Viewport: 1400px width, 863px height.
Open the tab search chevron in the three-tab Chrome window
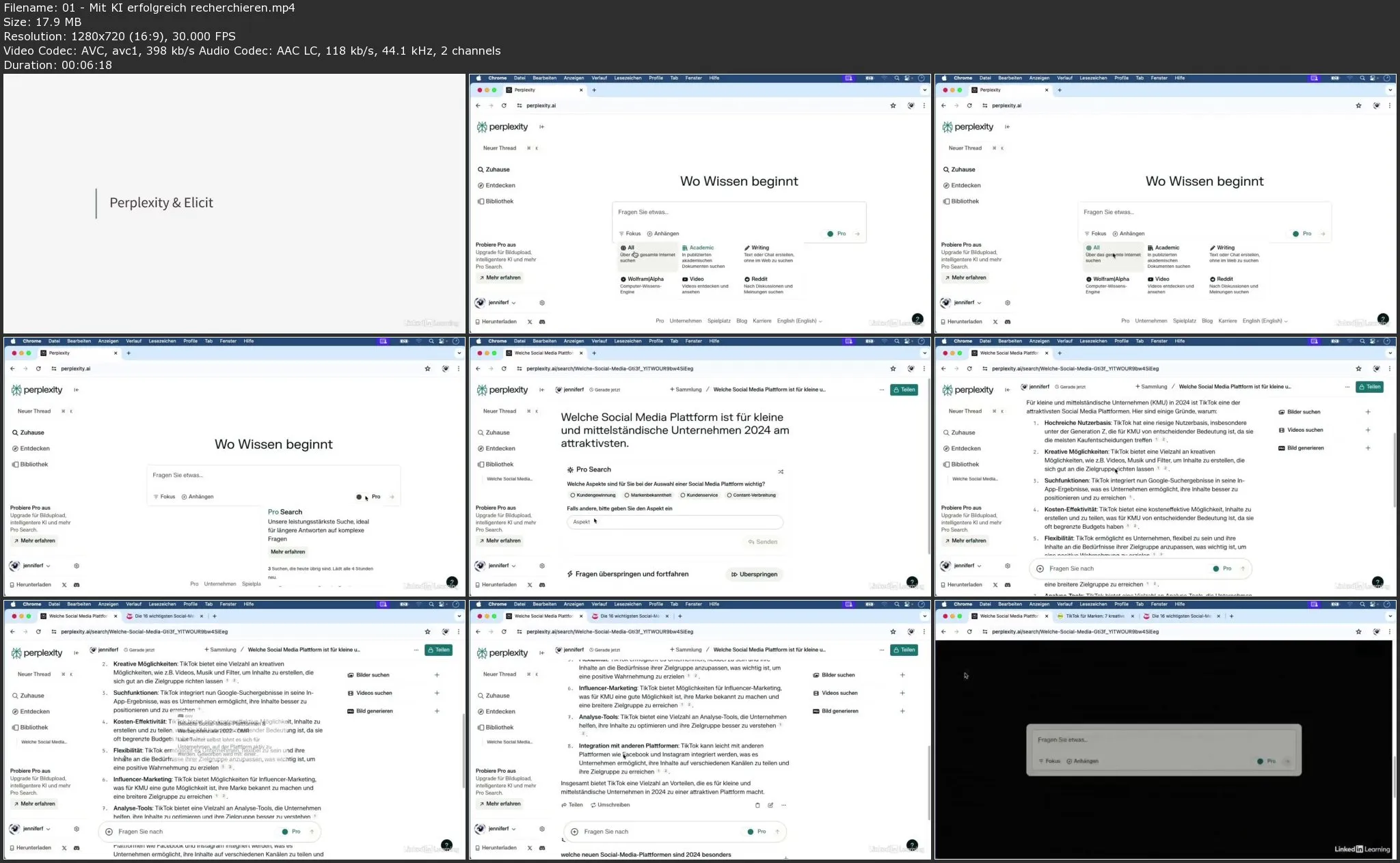1390,616
